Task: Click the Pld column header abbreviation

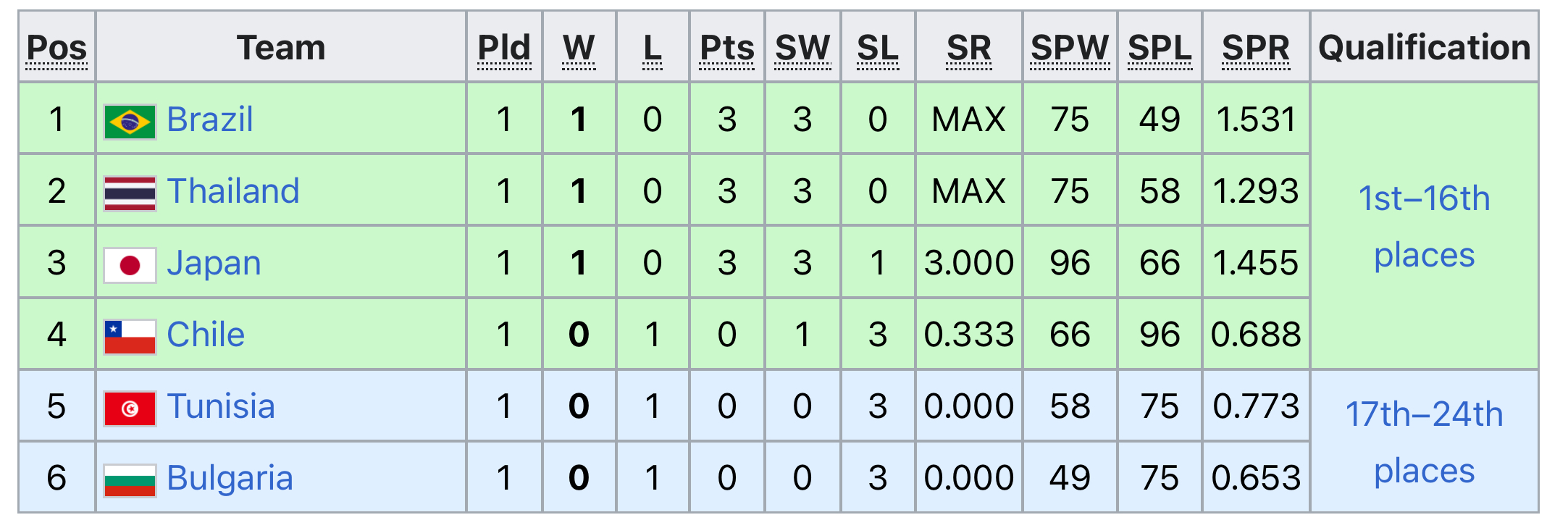Action: point(504,49)
